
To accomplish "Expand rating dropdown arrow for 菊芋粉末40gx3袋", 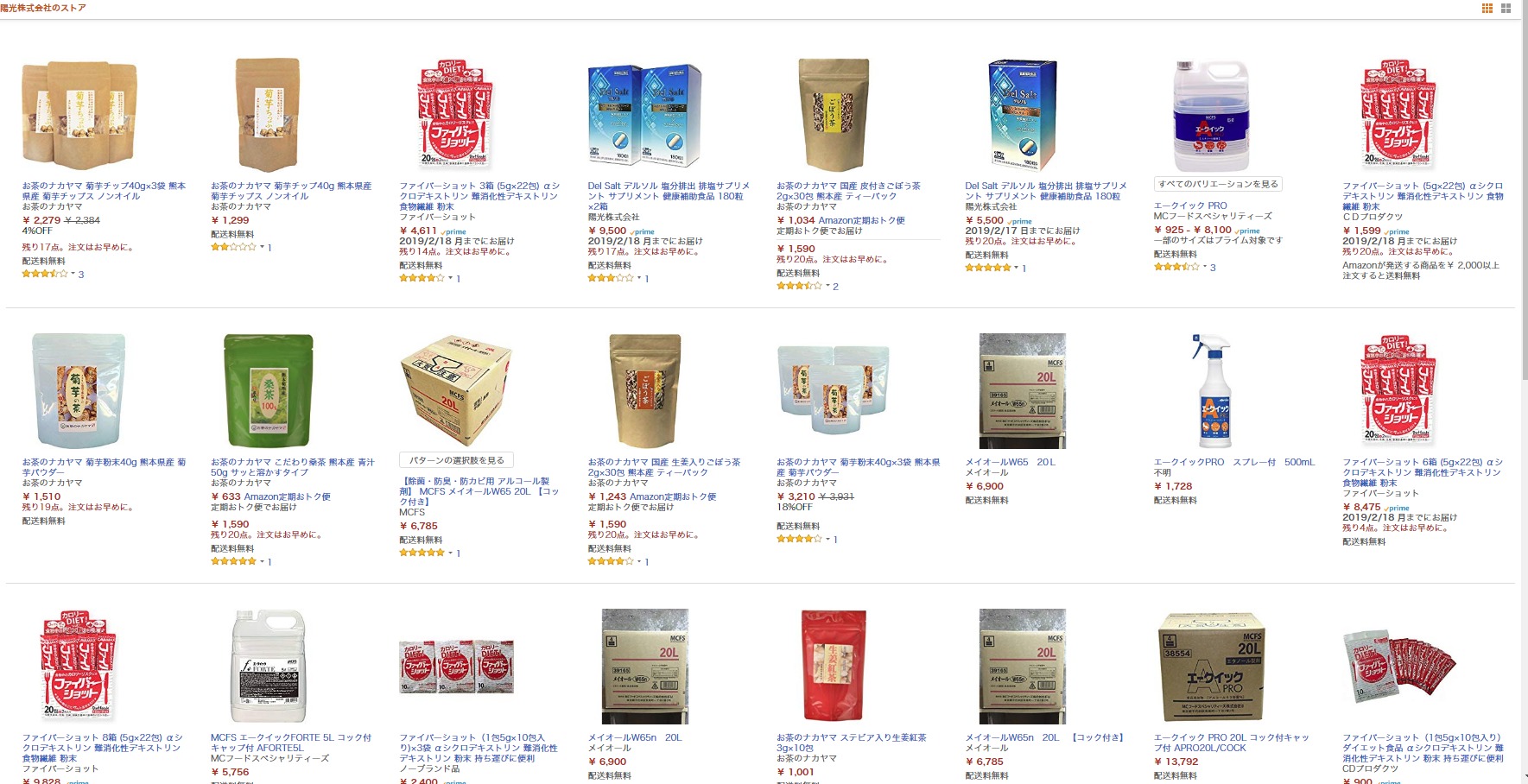I will pyautogui.click(x=827, y=539).
